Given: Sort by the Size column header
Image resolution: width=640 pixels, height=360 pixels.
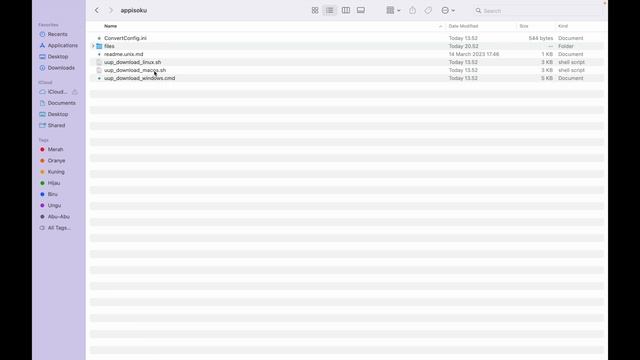Looking at the screenshot, I should tap(524, 26).
